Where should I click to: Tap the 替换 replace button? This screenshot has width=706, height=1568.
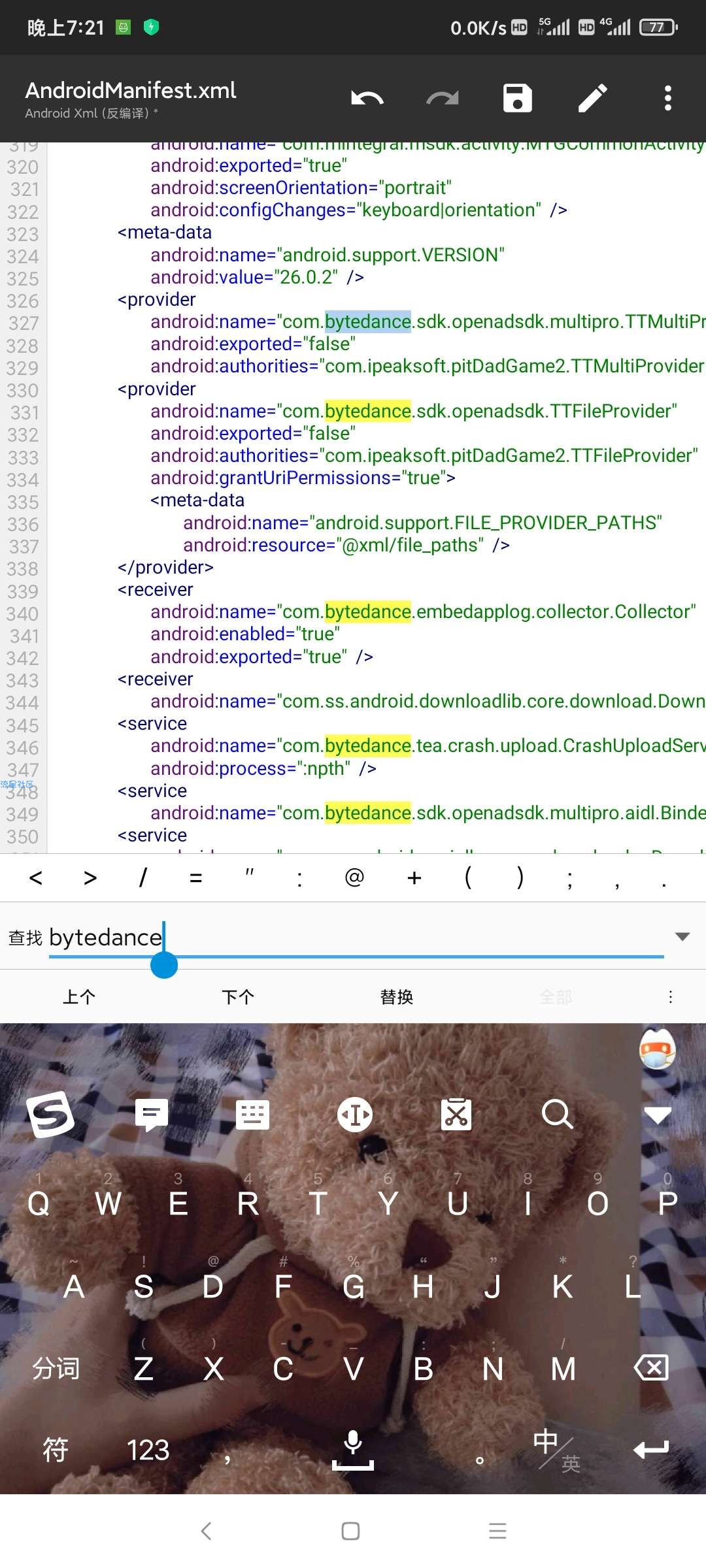click(x=397, y=996)
